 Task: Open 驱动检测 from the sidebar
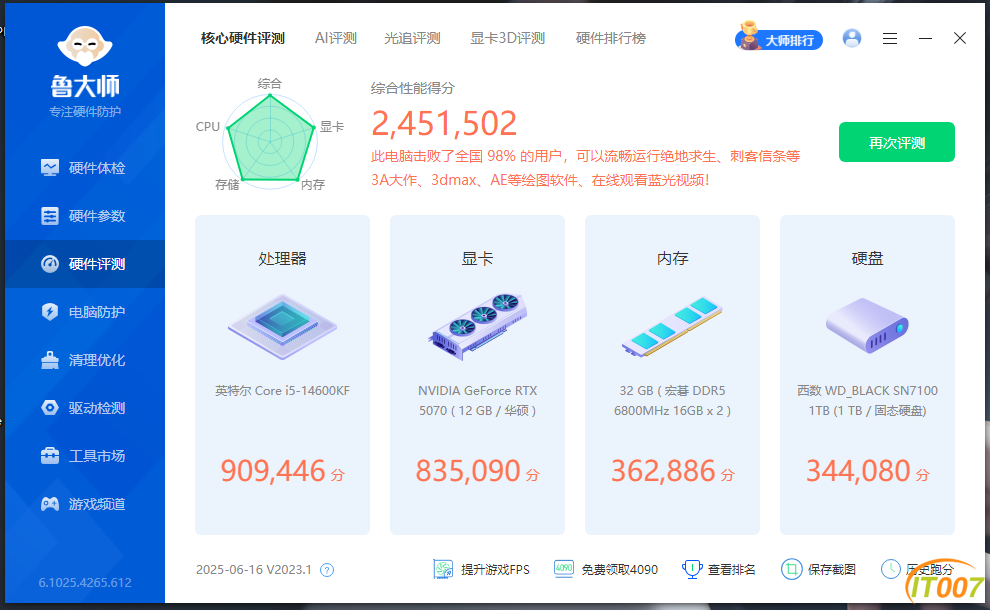tap(85, 408)
